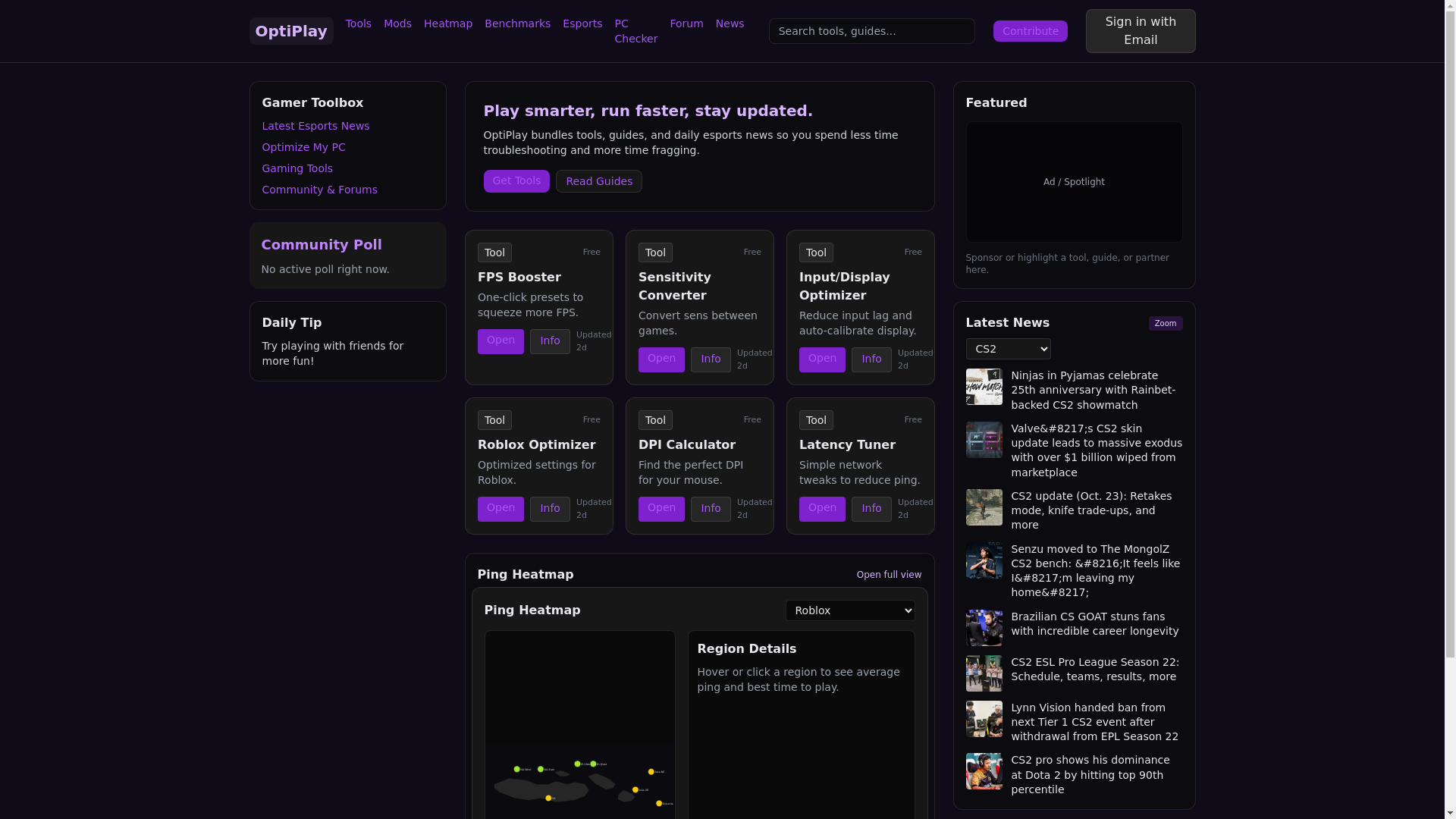The width and height of the screenshot is (1456, 819).
Task: Read Brazilian CS GOAT stuns fans headline
Action: pyautogui.click(x=1094, y=623)
